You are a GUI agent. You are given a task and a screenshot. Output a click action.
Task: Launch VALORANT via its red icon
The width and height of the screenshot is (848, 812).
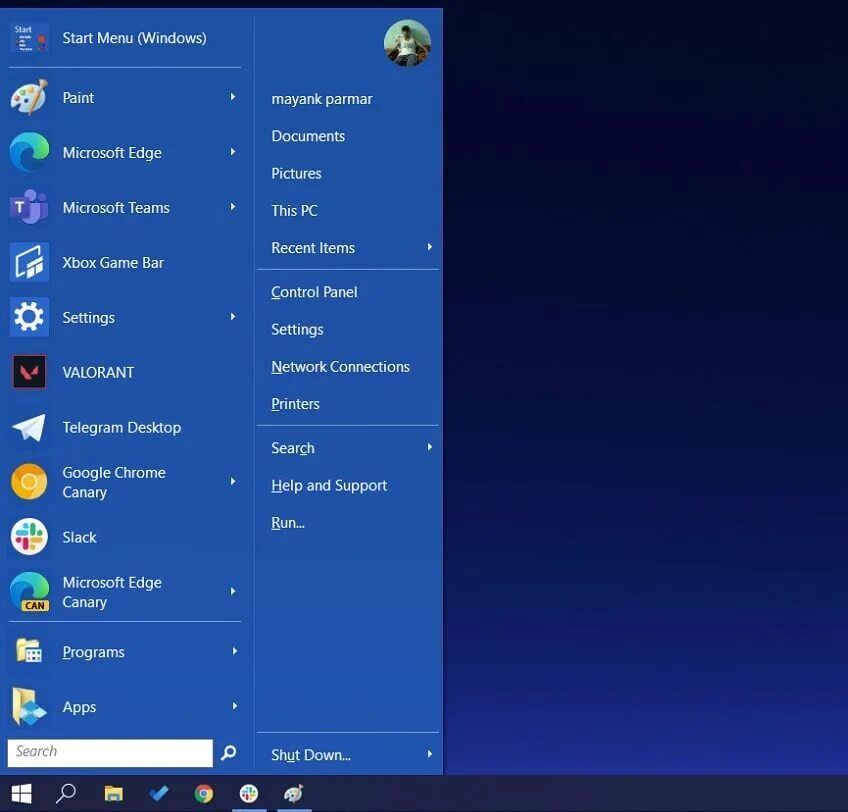[29, 372]
